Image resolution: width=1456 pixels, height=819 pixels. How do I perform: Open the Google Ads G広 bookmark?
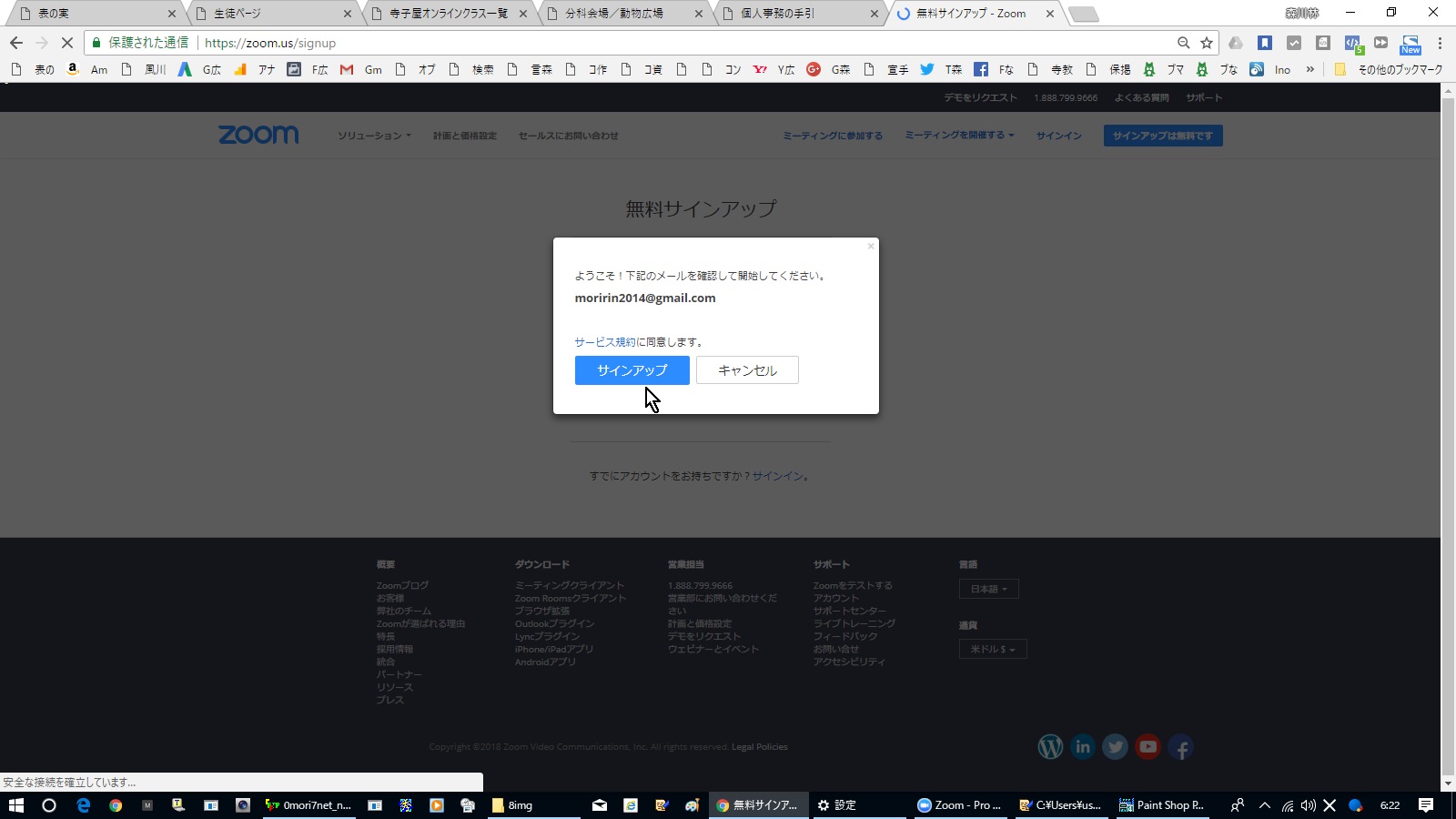[x=199, y=69]
